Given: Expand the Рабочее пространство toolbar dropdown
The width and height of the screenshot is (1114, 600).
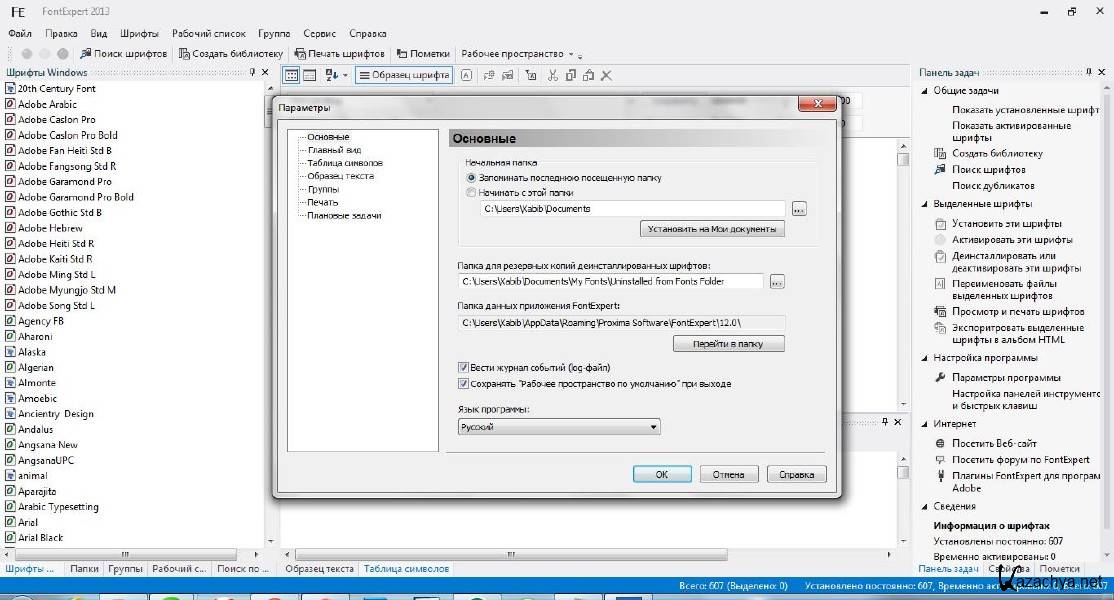Looking at the screenshot, I should 570,54.
